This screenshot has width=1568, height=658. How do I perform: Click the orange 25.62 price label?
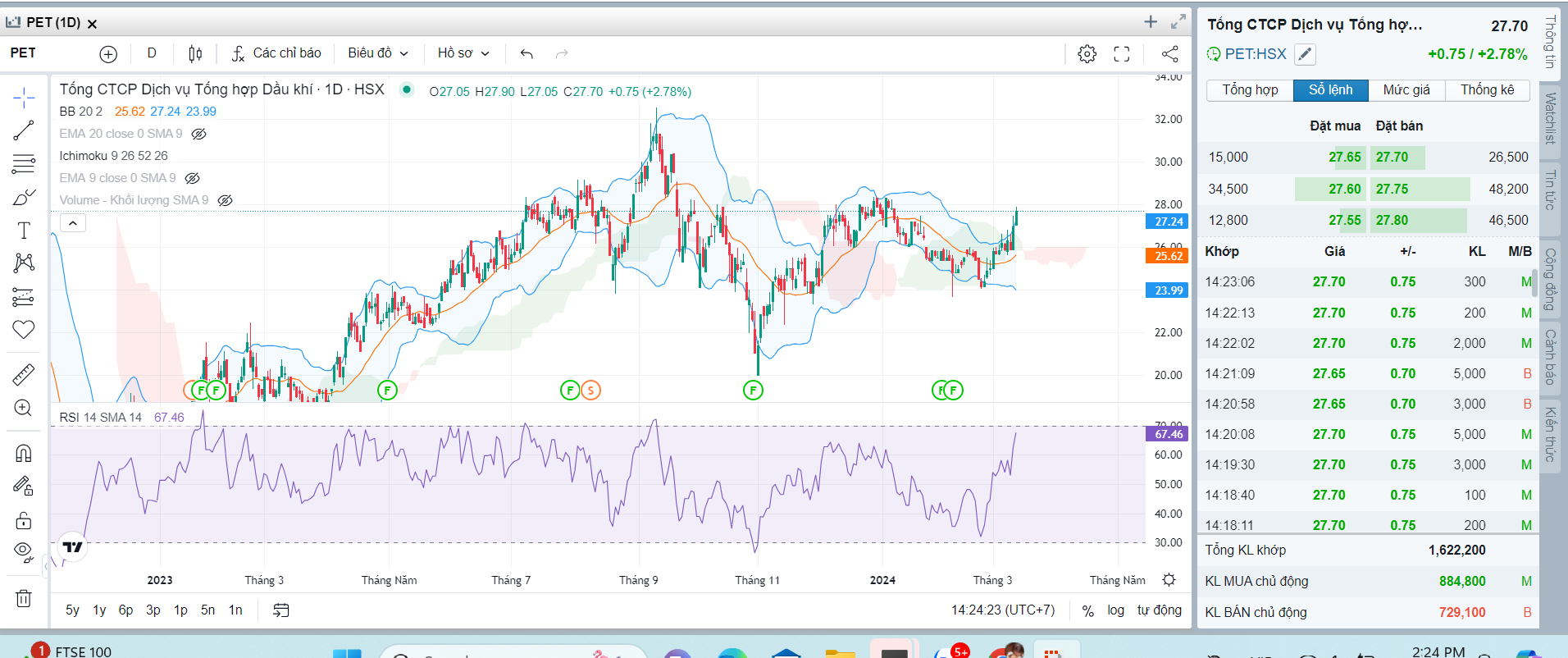pos(1168,256)
